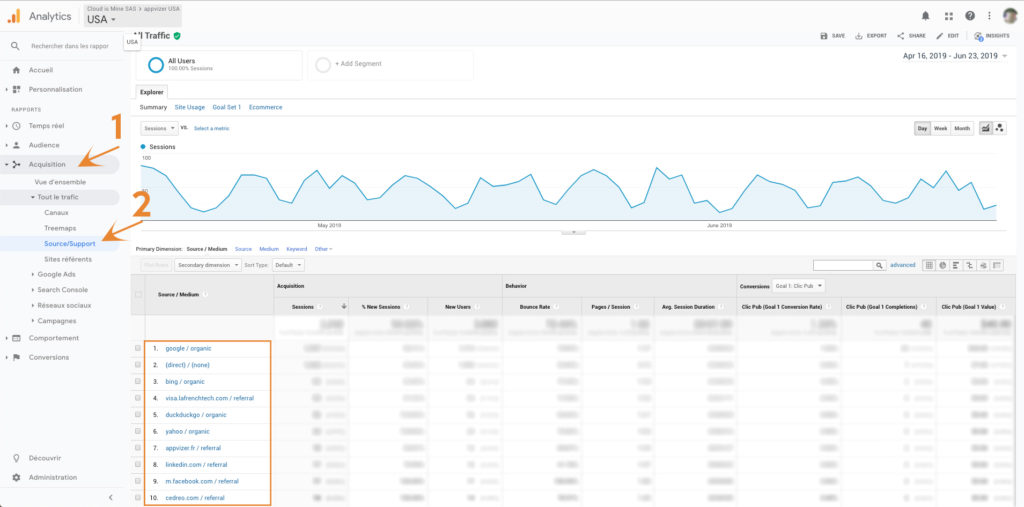This screenshot has width=1024, height=507.
Task: Tick the checkbox for (direct) / (none)
Action: pos(138,365)
